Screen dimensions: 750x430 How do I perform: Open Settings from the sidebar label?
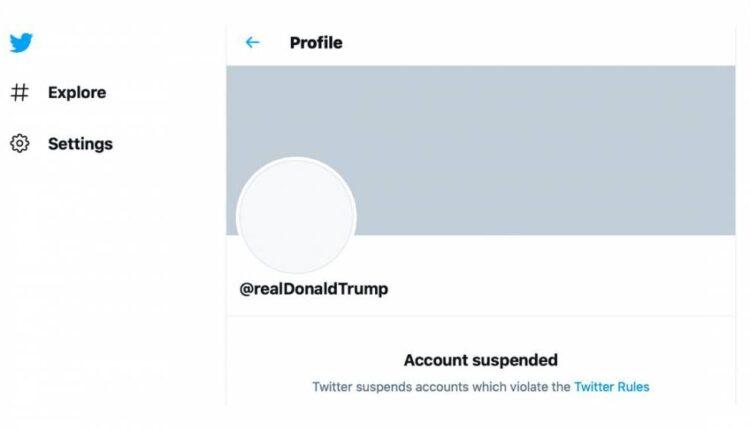[80, 144]
